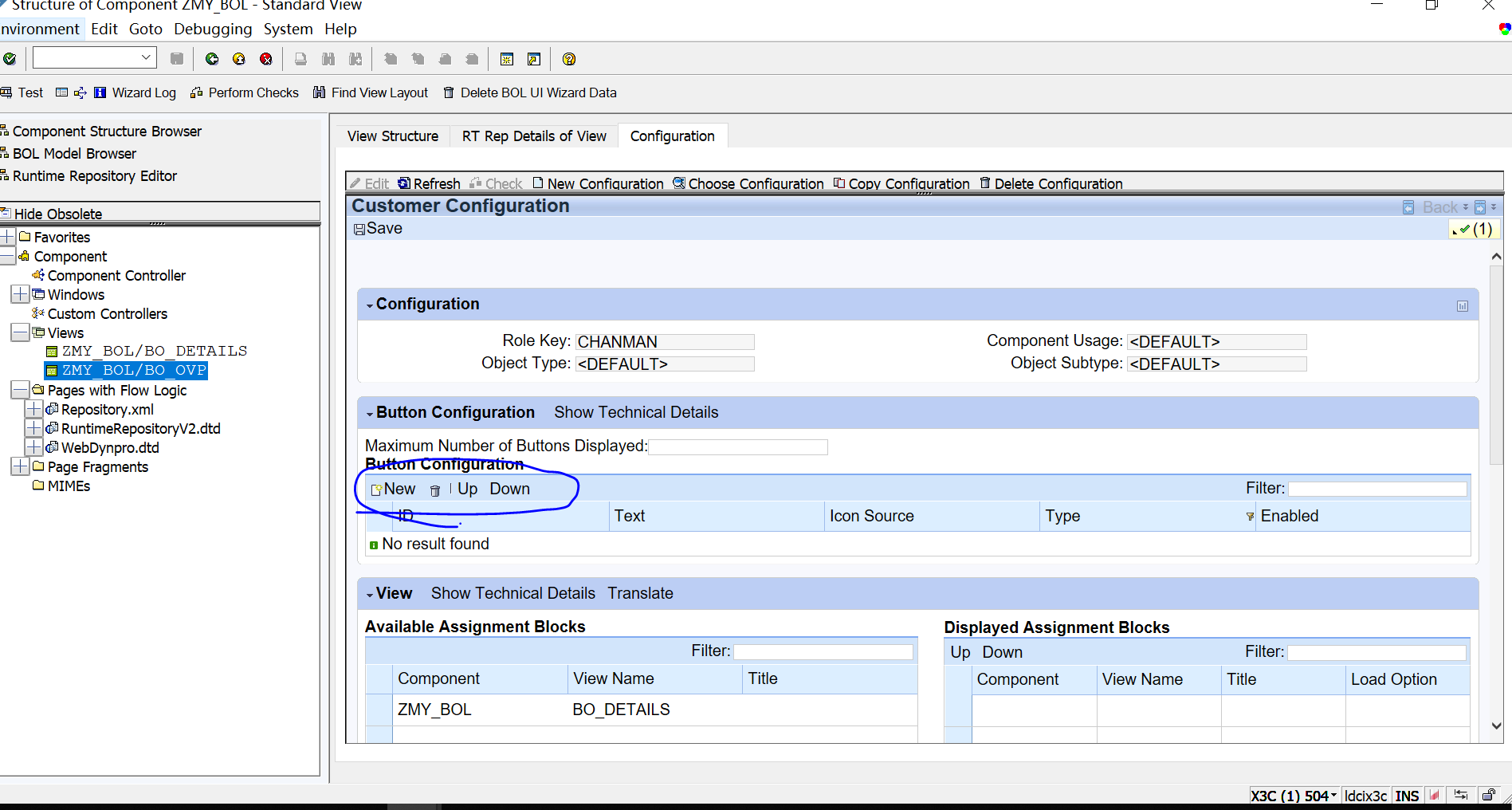Click Save under Customer Configuration
1512x810 pixels.
tap(378, 229)
